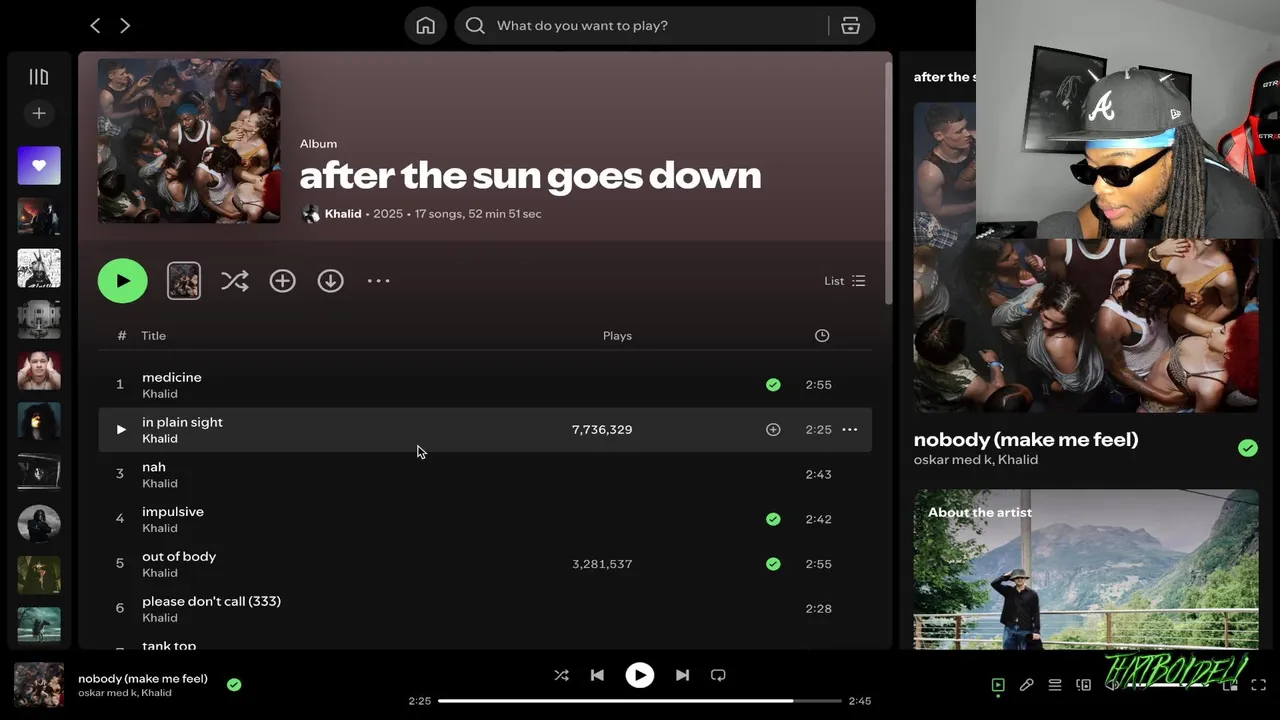Open Liked Songs purple heart tile
The height and width of the screenshot is (720, 1280).
point(39,165)
